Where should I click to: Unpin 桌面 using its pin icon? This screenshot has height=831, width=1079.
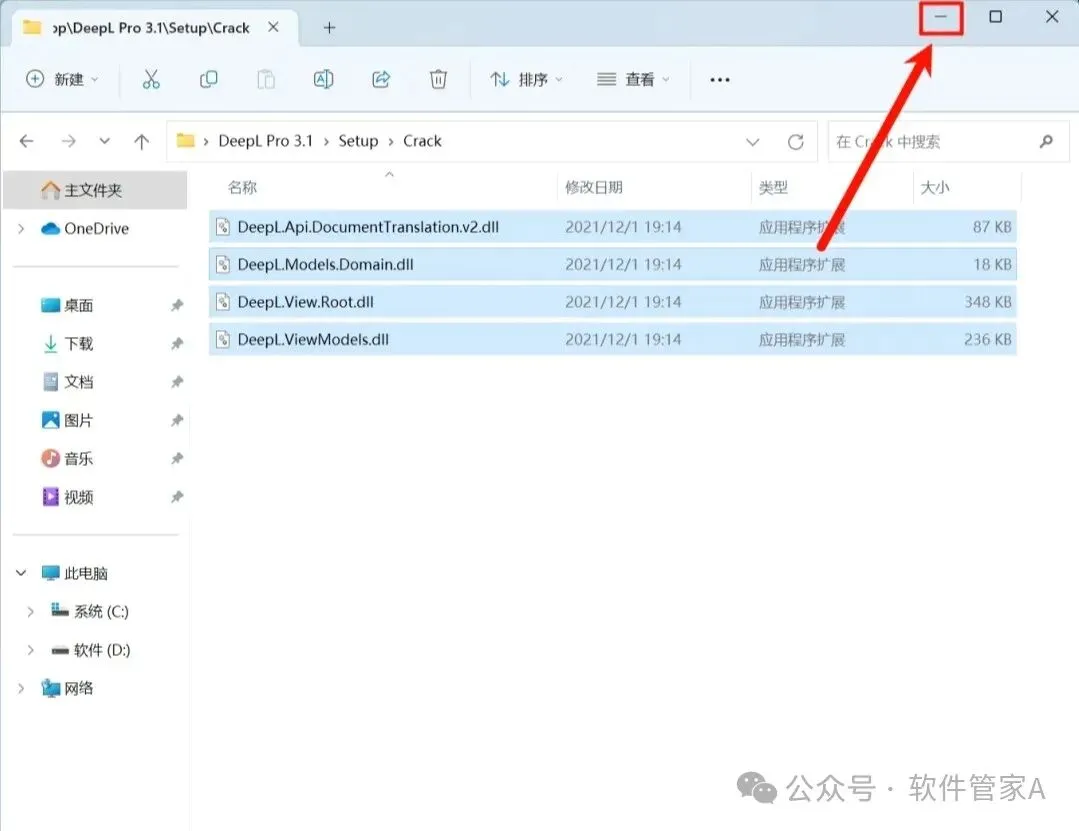click(177, 305)
